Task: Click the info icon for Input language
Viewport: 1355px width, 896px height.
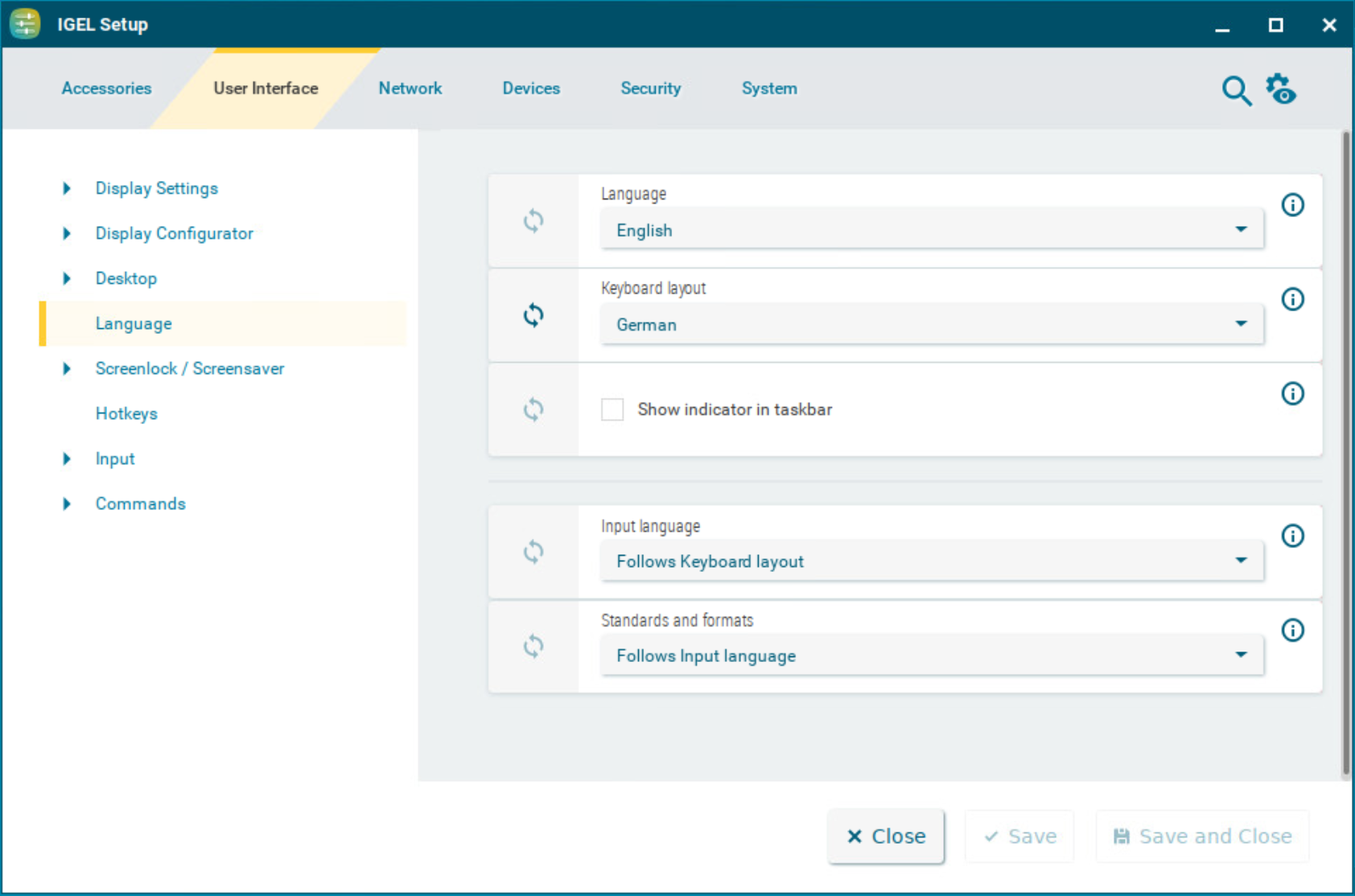Action: (x=1292, y=536)
